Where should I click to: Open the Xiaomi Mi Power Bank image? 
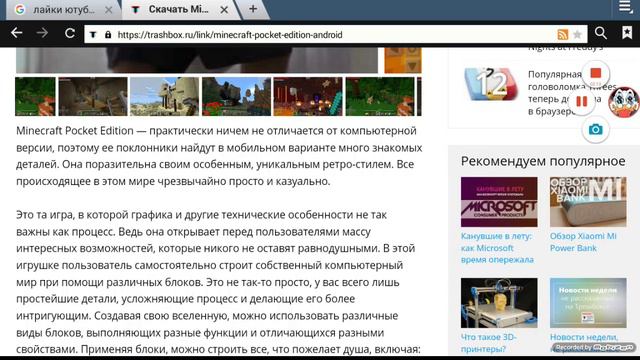(588, 202)
